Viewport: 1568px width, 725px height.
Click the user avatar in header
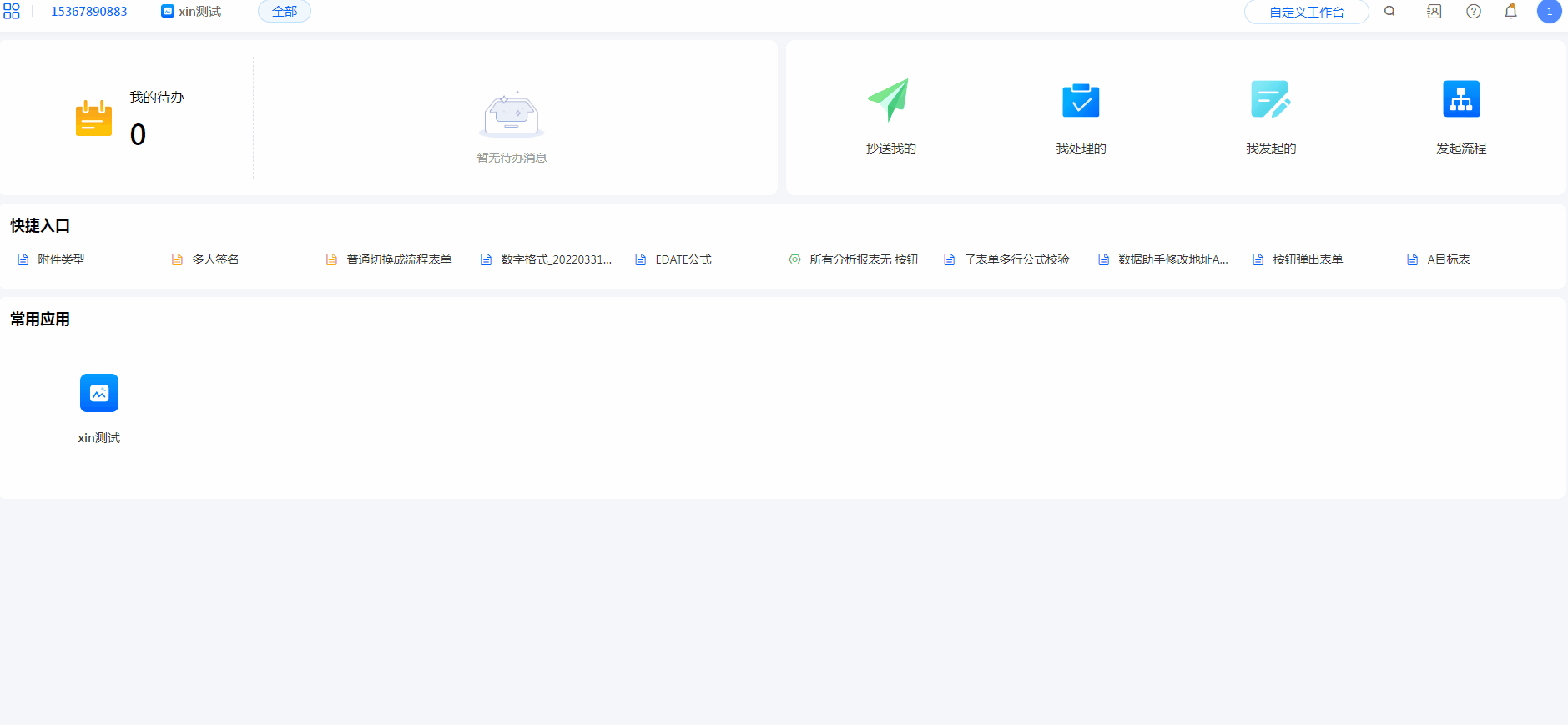coord(1549,12)
